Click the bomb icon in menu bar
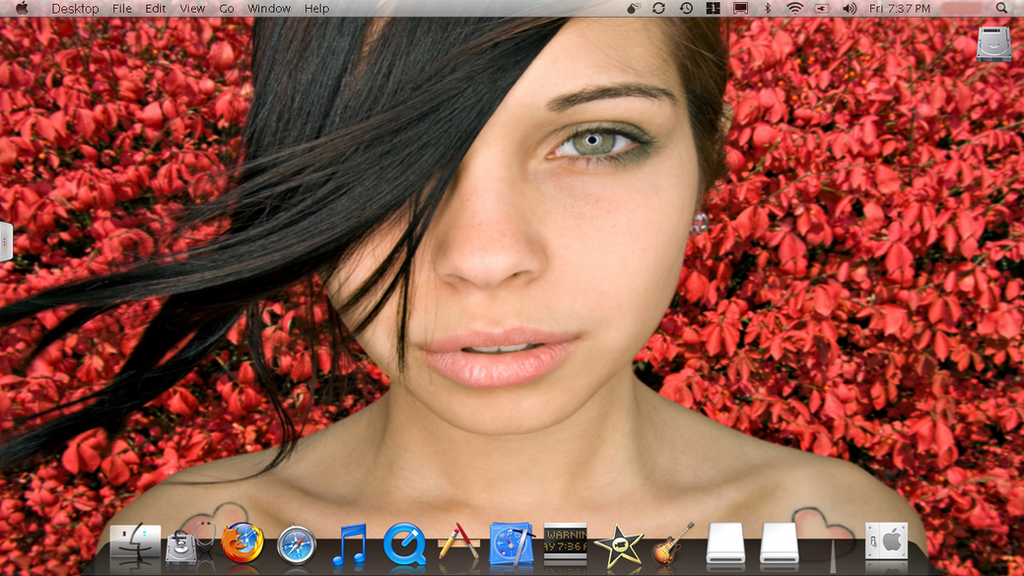The image size is (1024, 576). [633, 8]
